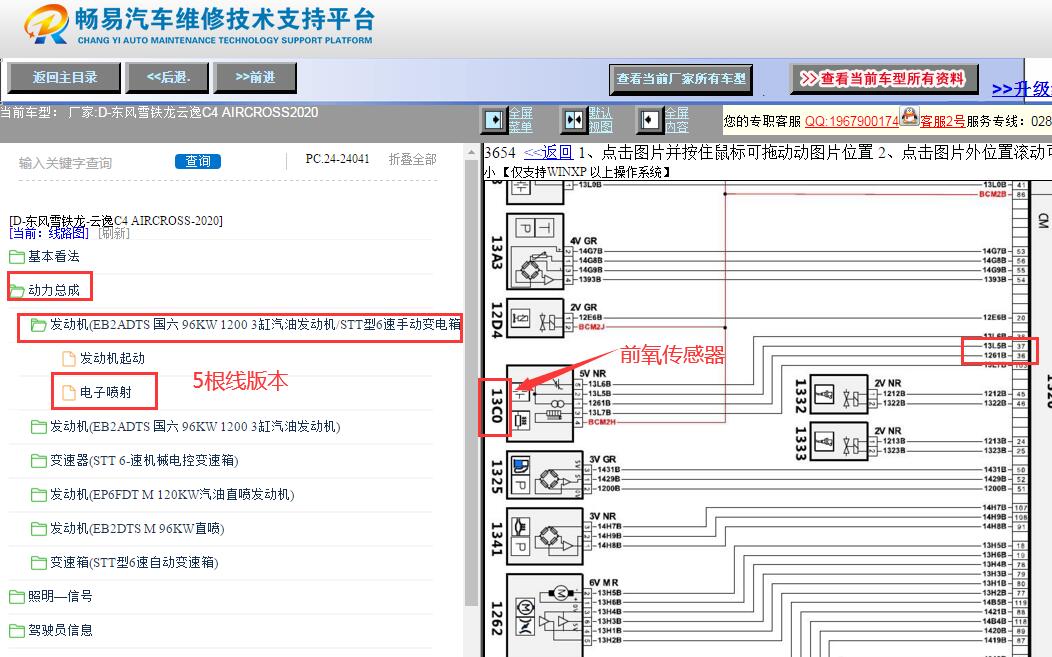Click the scrollbar up arrow
The width and height of the screenshot is (1052, 657).
(472, 153)
